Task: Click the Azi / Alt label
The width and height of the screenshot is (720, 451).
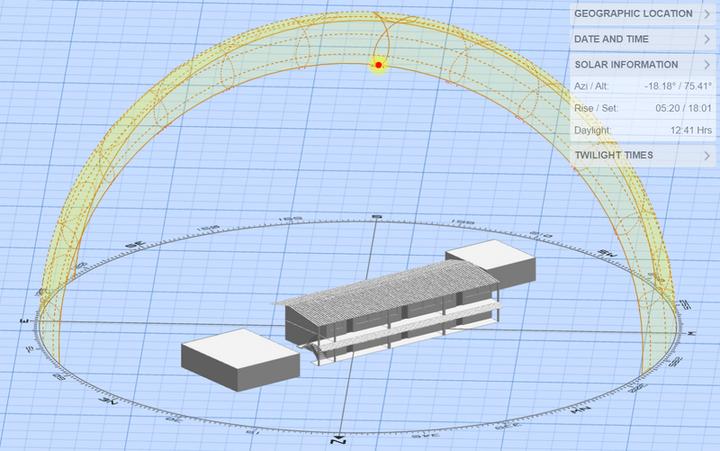Action: click(x=591, y=86)
